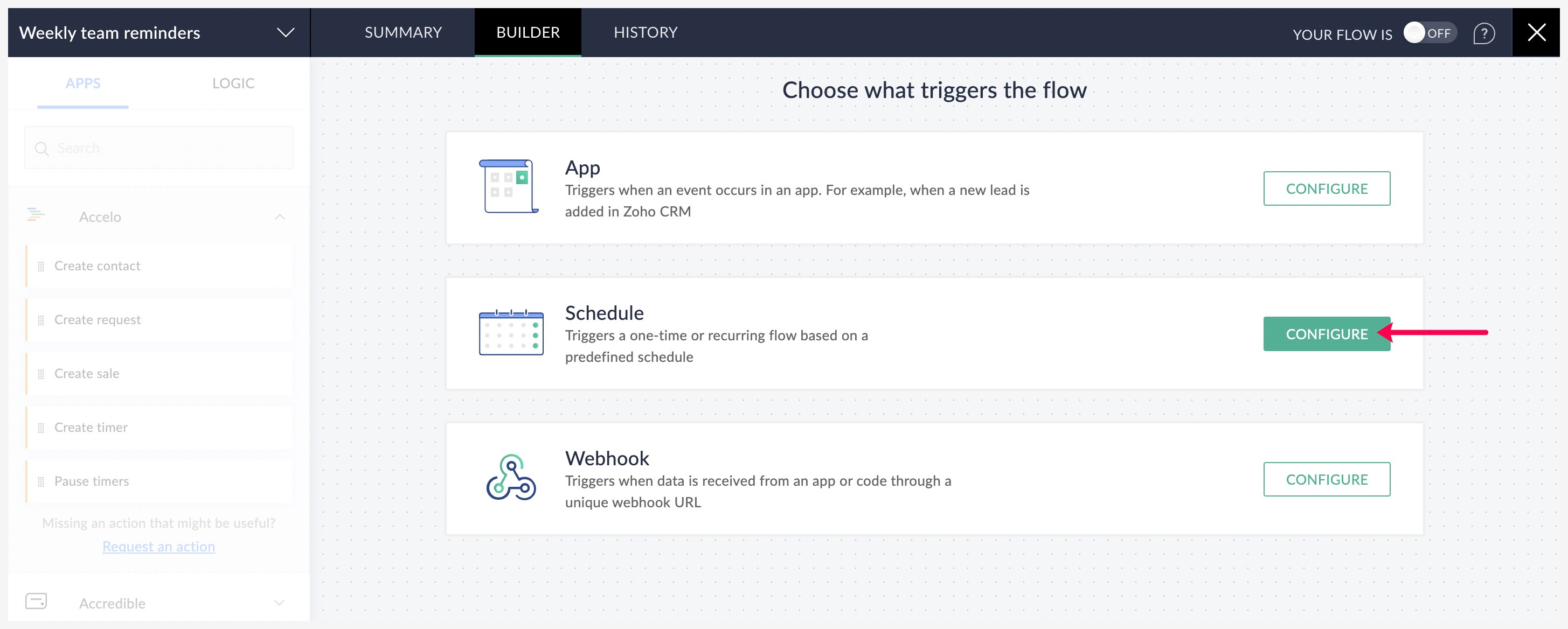Click the Webhook trigger icon
The width and height of the screenshot is (1568, 629).
coord(511,479)
